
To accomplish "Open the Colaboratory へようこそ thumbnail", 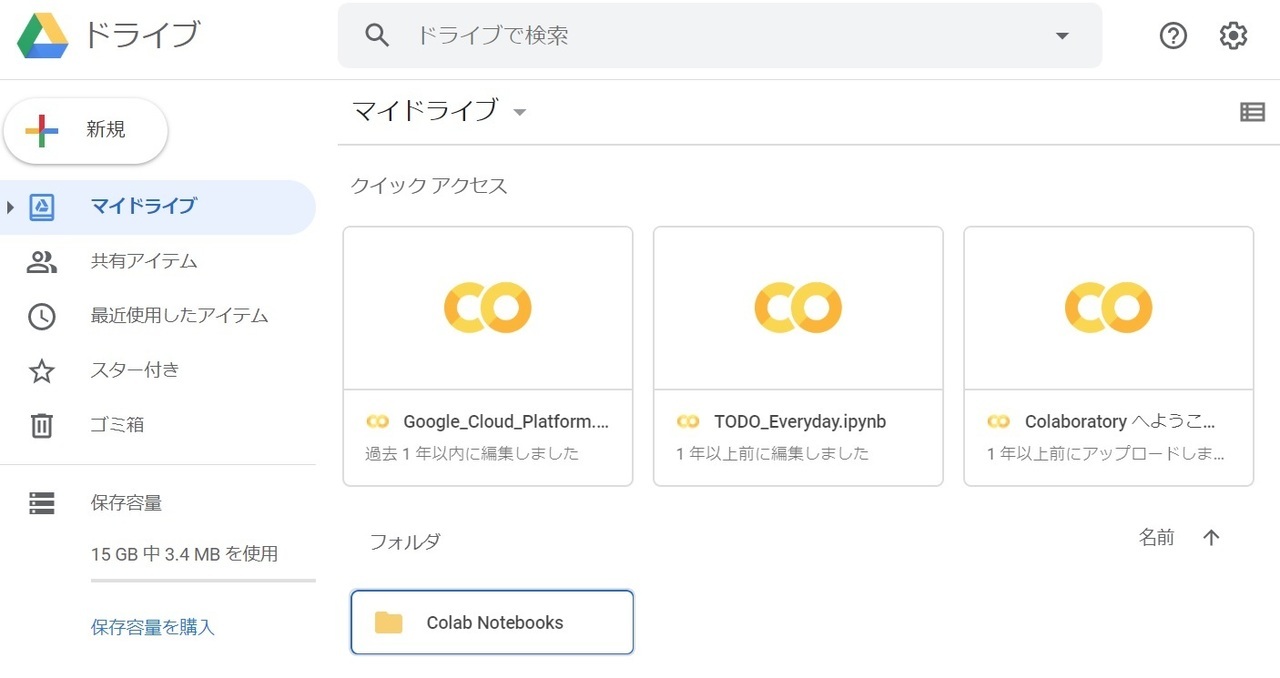I will 1108,308.
